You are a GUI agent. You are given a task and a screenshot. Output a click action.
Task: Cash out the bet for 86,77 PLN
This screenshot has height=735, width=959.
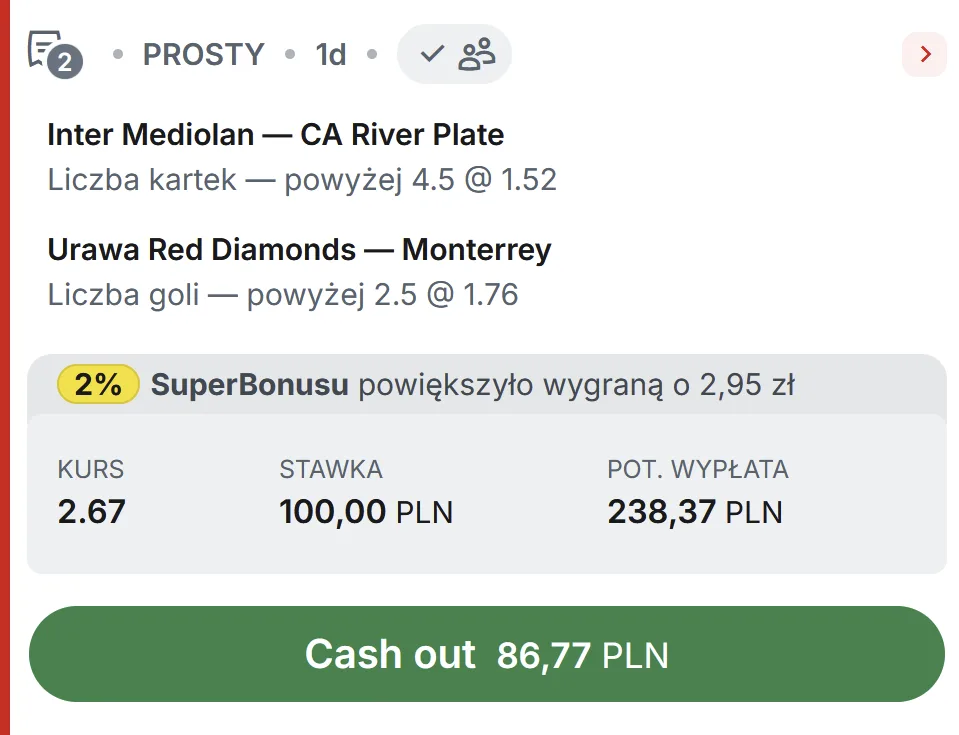pos(487,654)
